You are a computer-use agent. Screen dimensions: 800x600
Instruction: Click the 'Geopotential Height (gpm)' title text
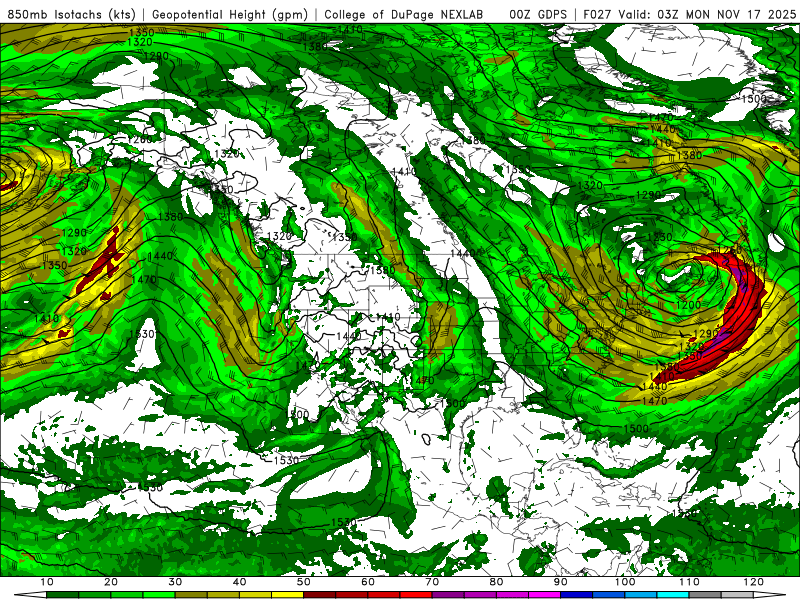(230, 14)
